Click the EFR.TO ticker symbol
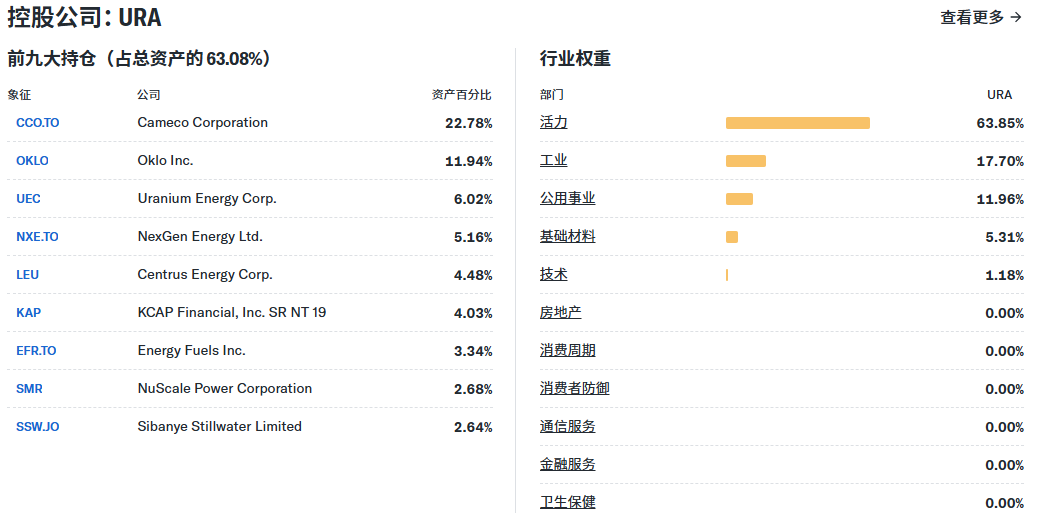 (36, 351)
